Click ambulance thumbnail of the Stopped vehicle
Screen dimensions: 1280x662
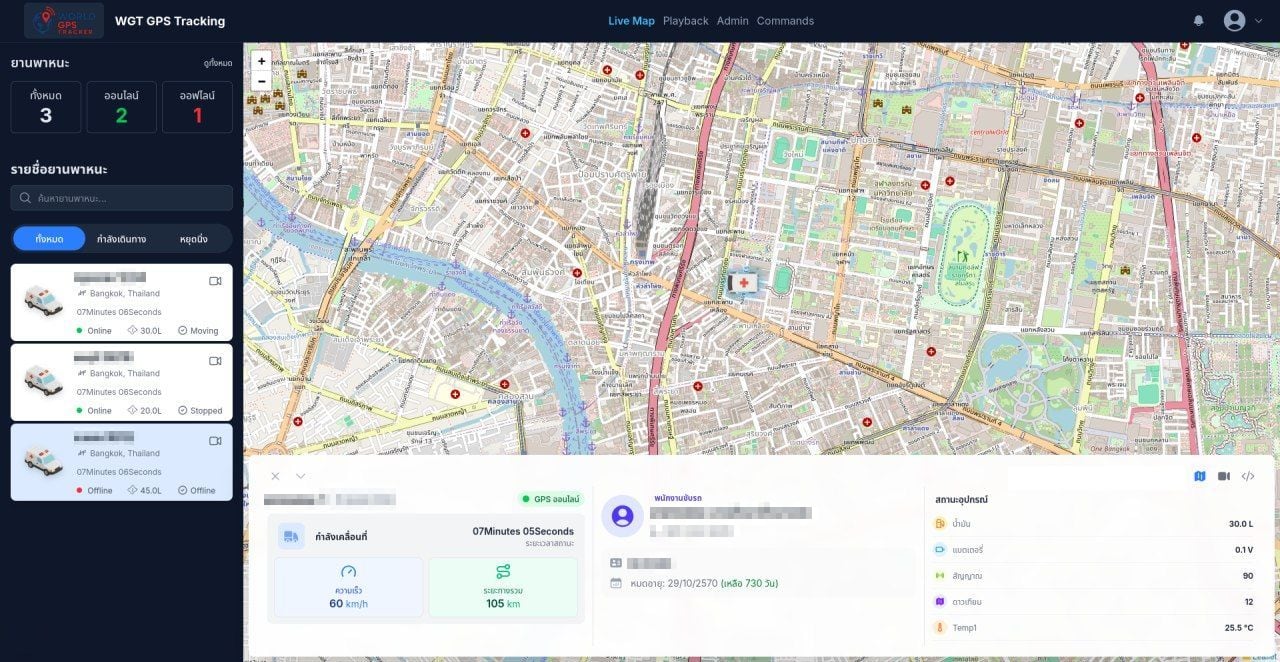(x=43, y=380)
